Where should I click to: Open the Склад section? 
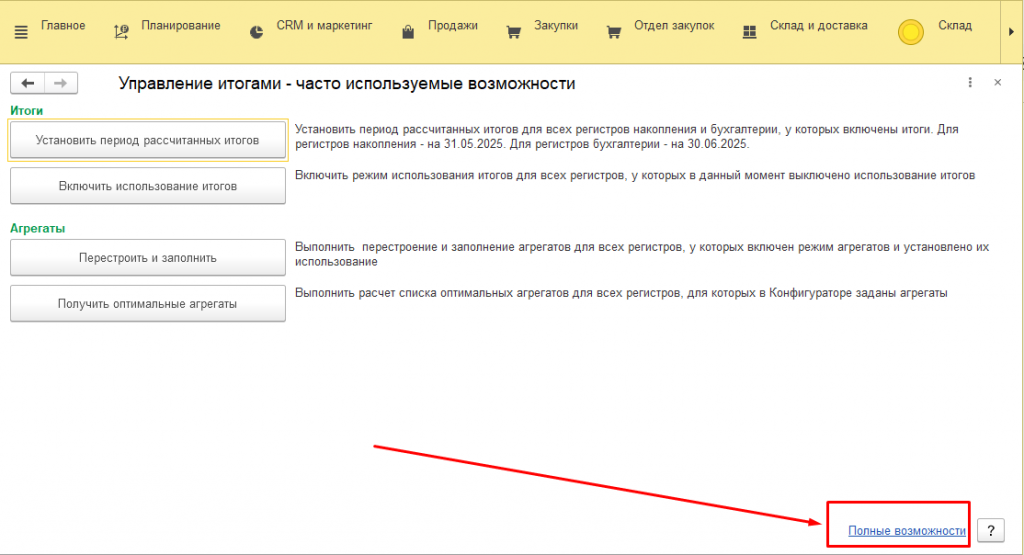point(955,25)
